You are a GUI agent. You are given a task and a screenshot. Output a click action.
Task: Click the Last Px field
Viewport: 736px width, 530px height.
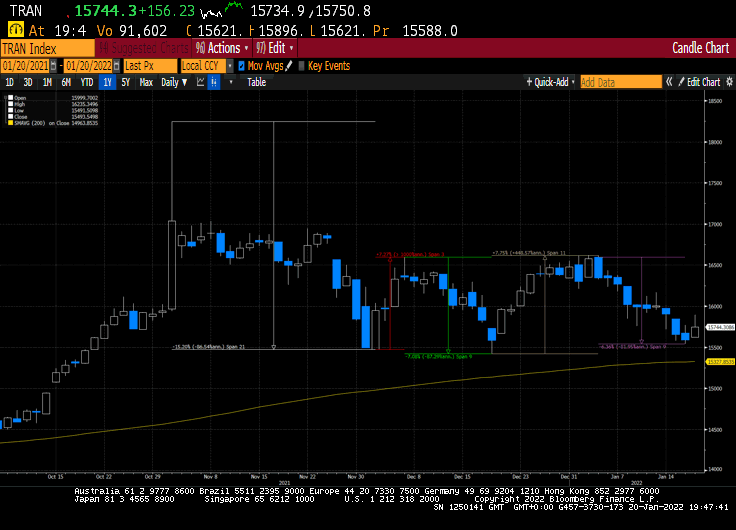(x=150, y=66)
